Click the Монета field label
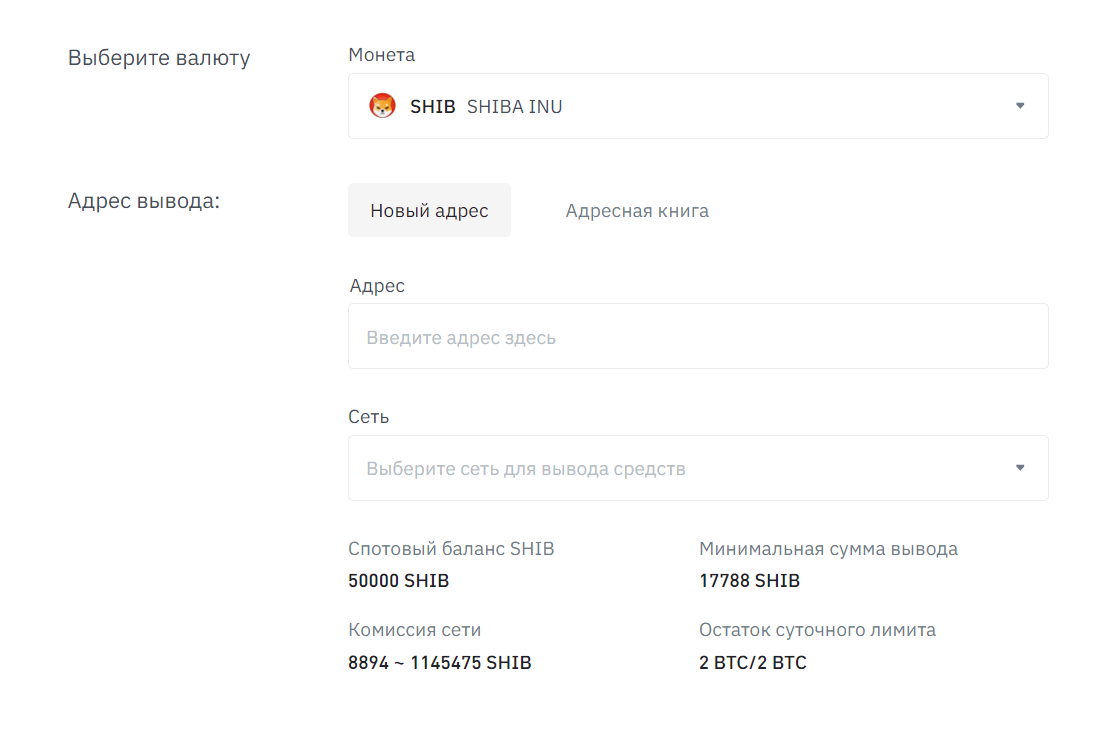Viewport: 1093px width, 732px height. tap(381, 54)
